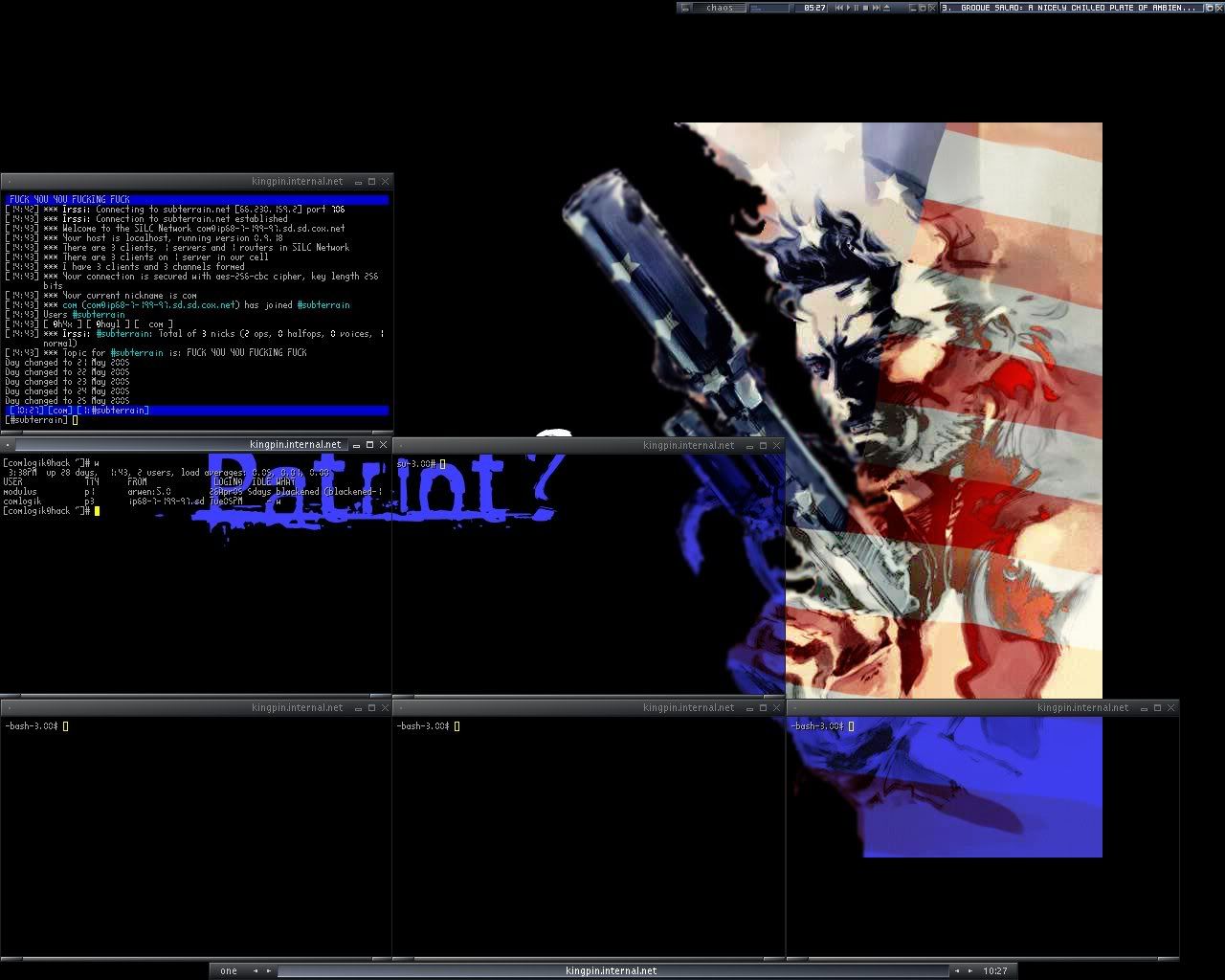The height and width of the screenshot is (980, 1225).
Task: Open the music player's main menu icon
Action: 685,8
